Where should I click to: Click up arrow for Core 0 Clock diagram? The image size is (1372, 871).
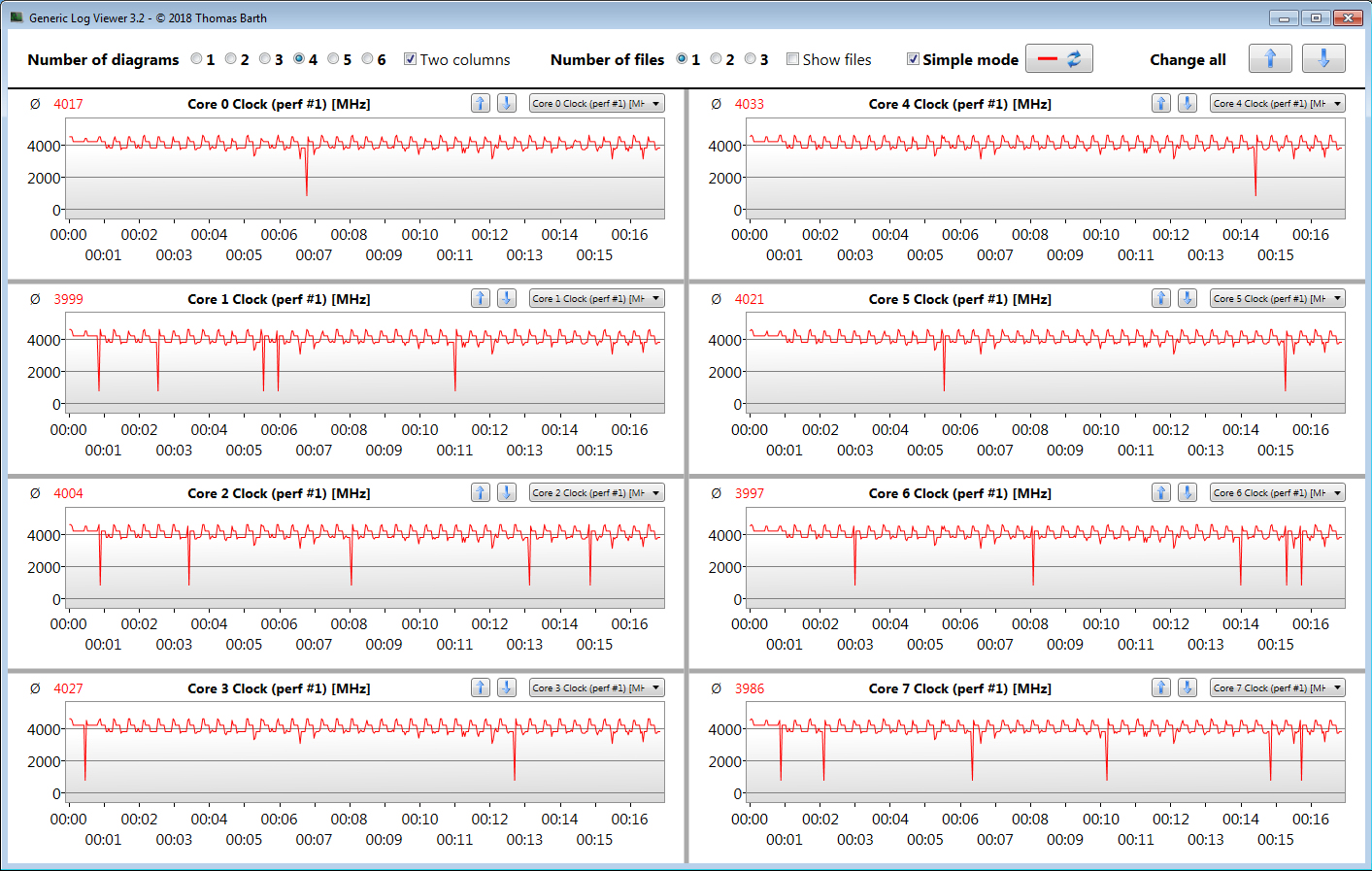coord(481,103)
